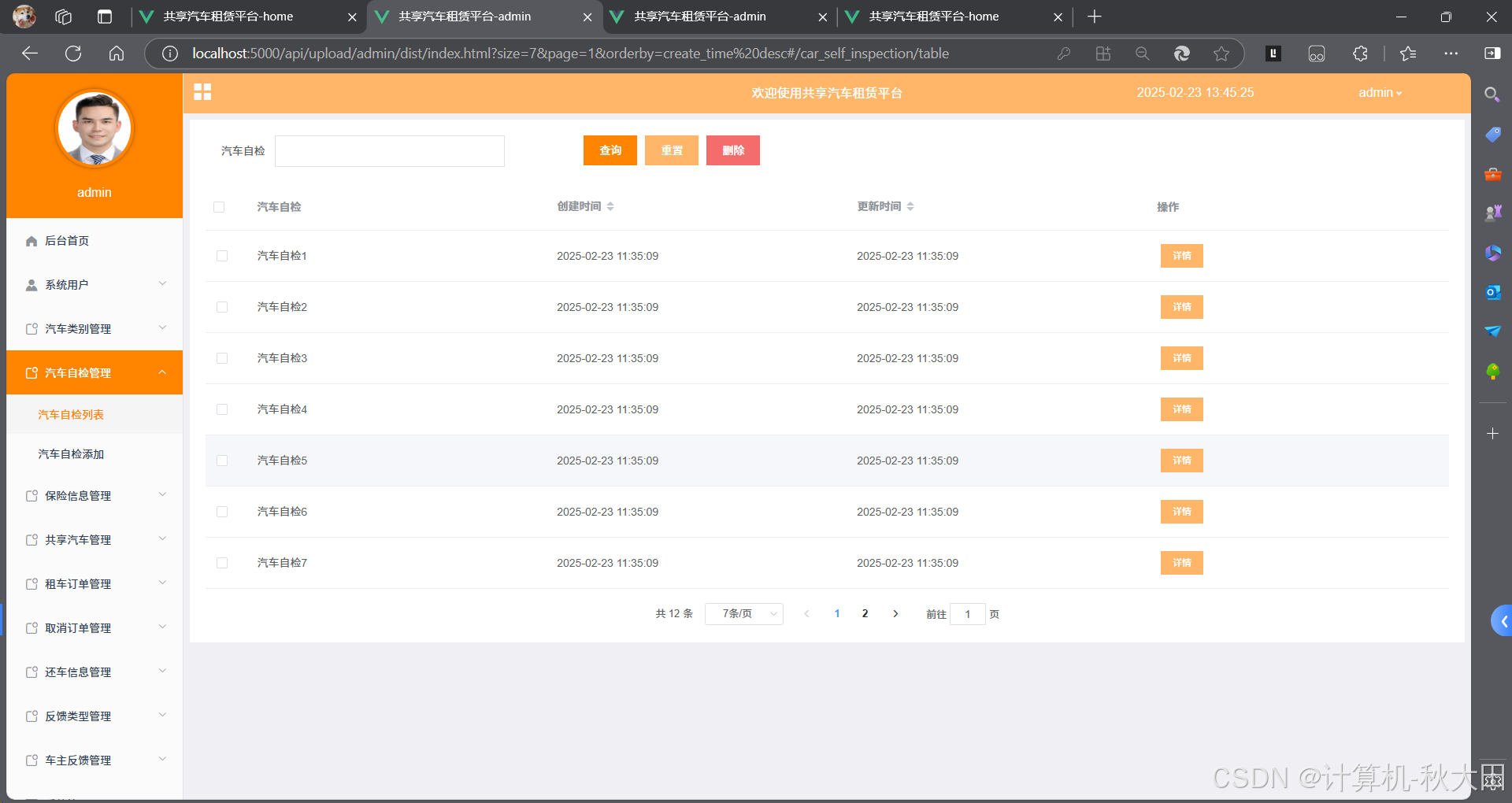Viewport: 1512px width, 803px height.
Task: Click the grid menu icon in orange header
Action: click(x=202, y=92)
